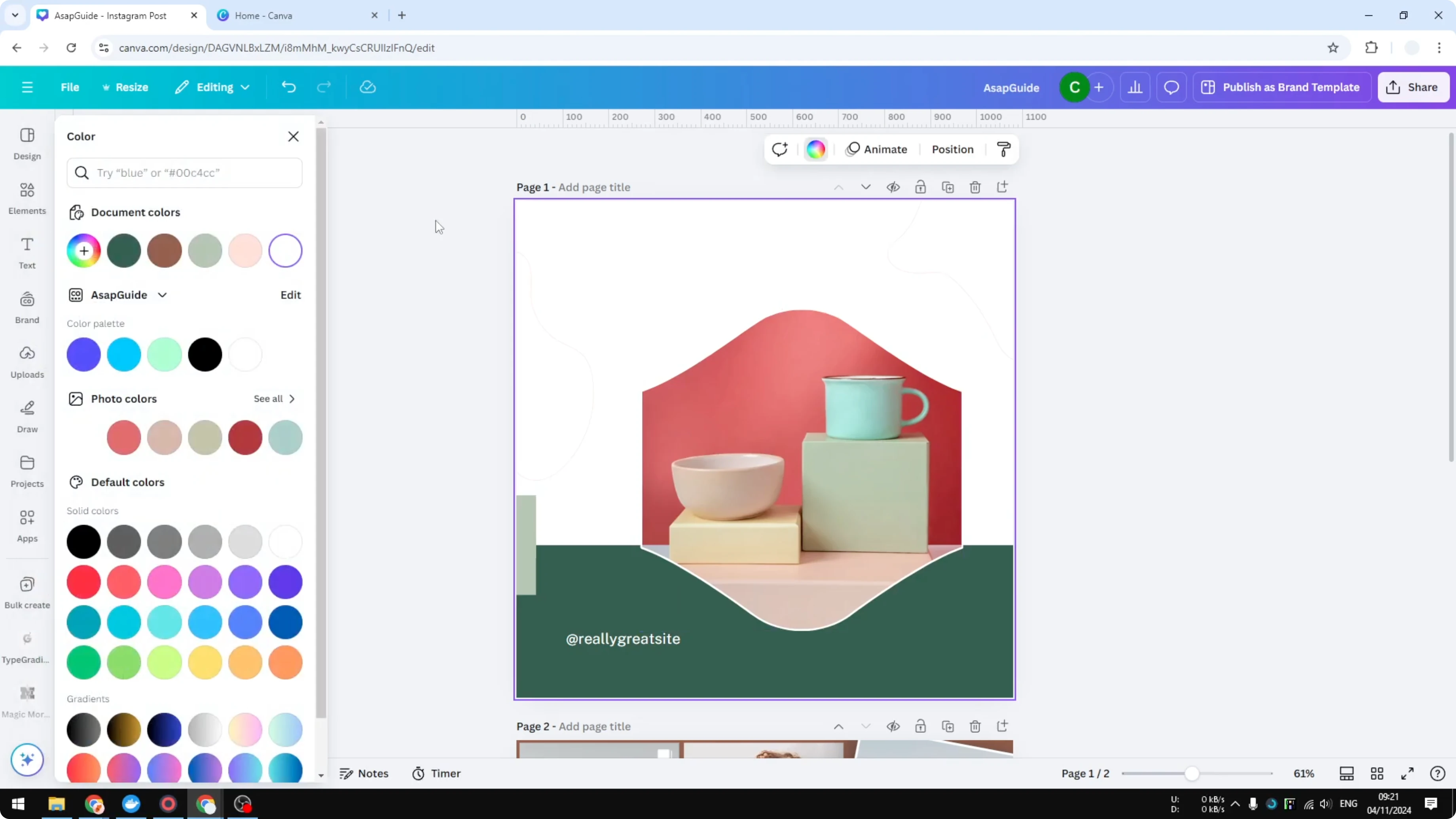Click the Edit link next to AsapGuide palette
This screenshot has width=1456, height=819.
(290, 294)
